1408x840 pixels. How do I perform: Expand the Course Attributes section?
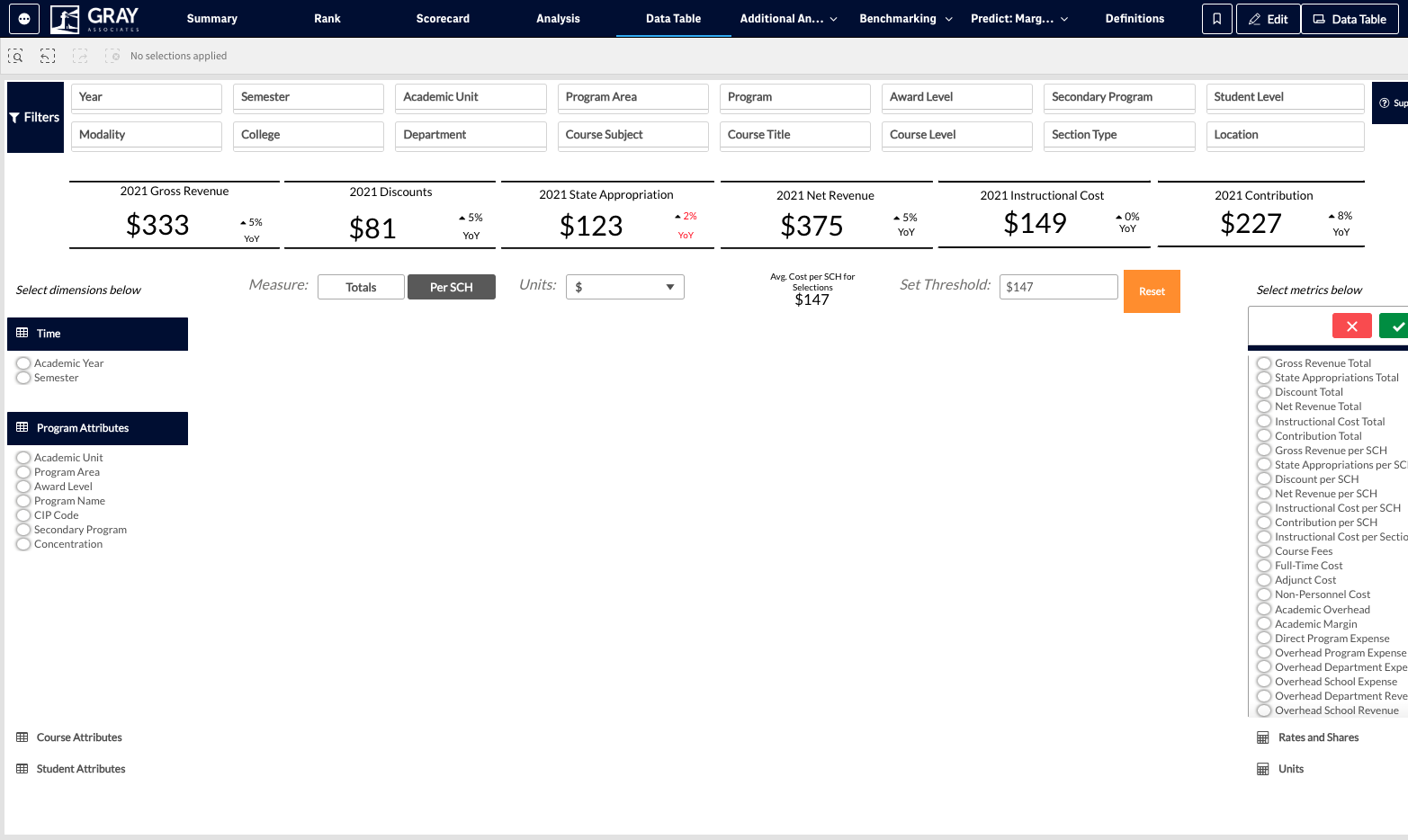pyautogui.click(x=79, y=737)
